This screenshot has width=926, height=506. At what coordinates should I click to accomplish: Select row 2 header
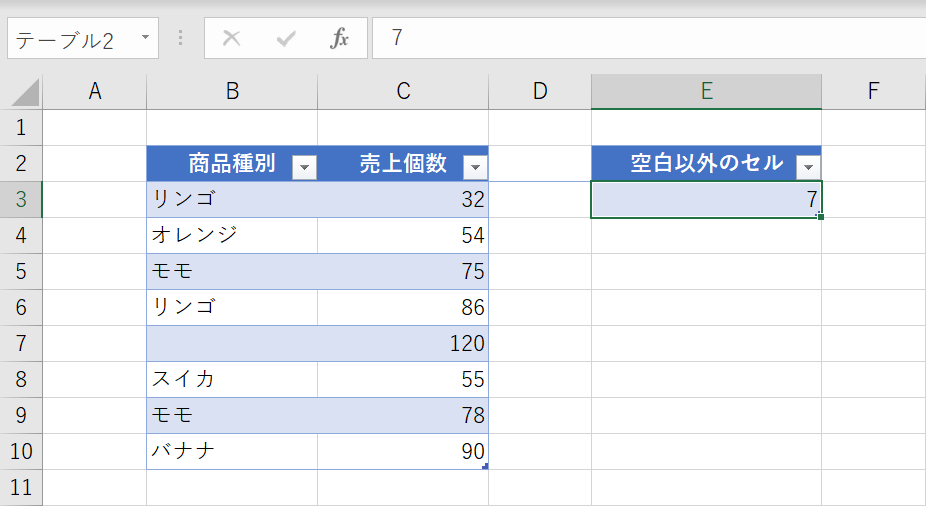(x=21, y=164)
